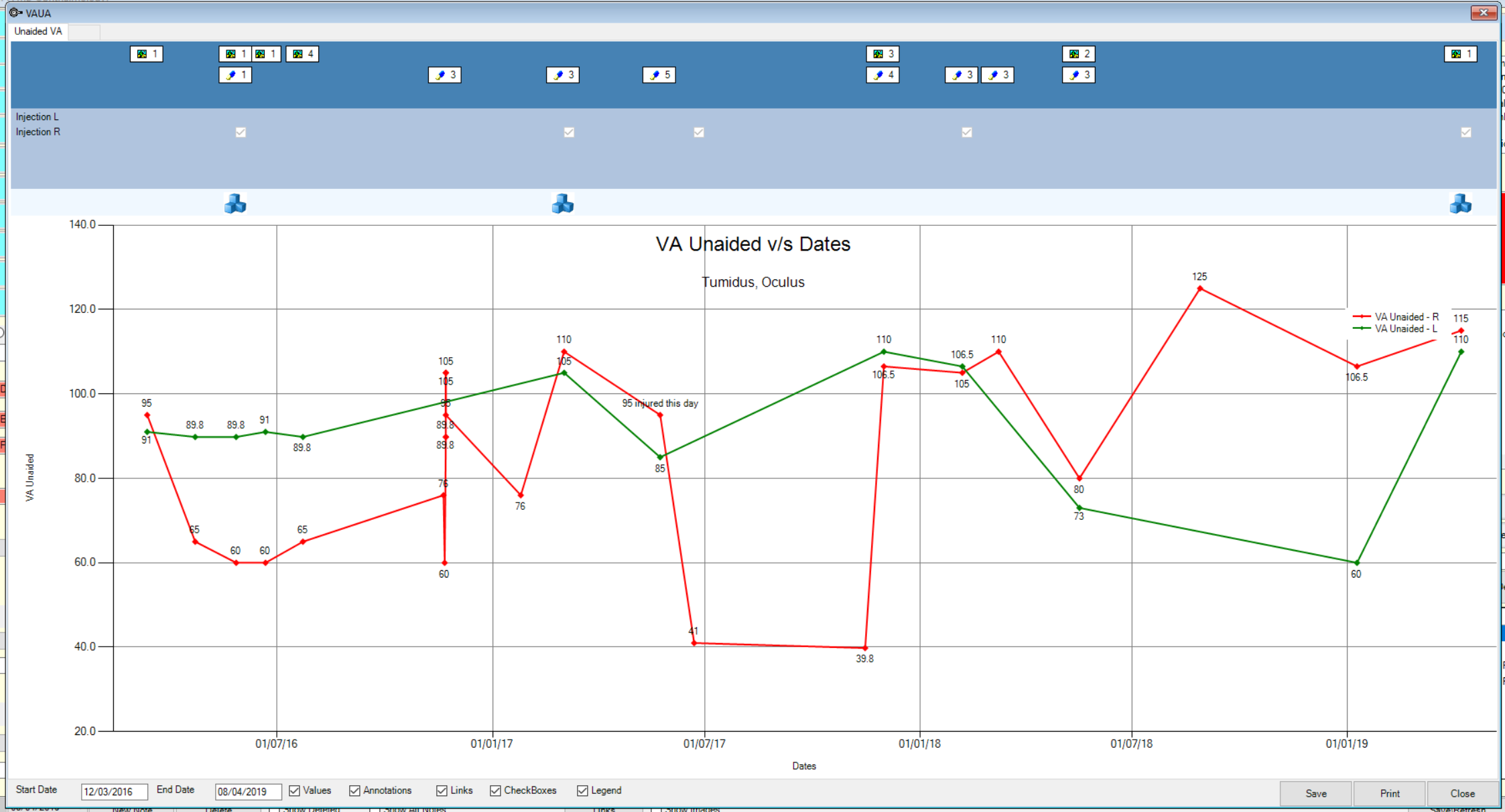Click the injection icon labeled 4
Image resolution: width=1505 pixels, height=812 pixels.
[x=882, y=75]
